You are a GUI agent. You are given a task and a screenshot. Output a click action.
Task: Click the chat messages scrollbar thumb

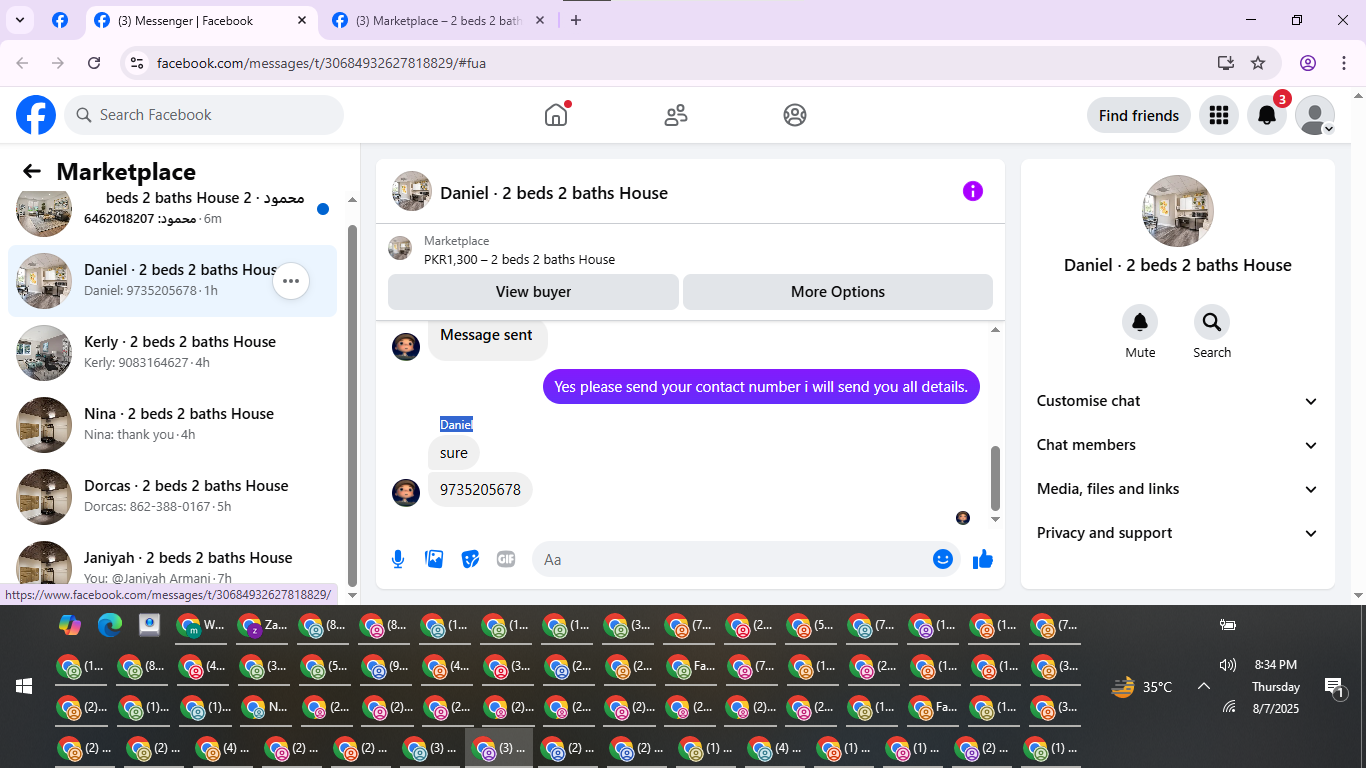995,478
